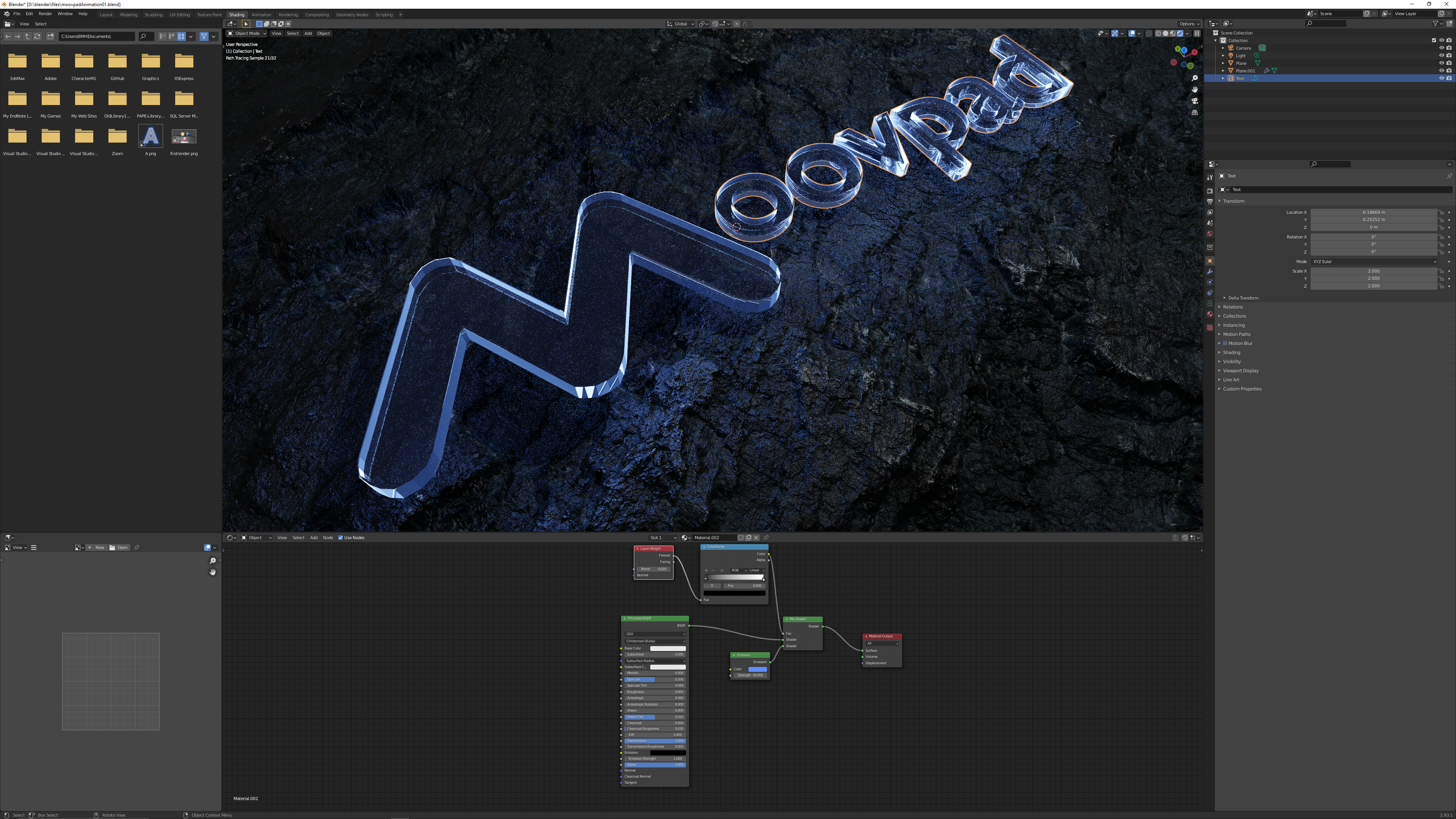Image resolution: width=1456 pixels, height=819 pixels.
Task: Collapse the Transform panel
Action: (x=1233, y=201)
